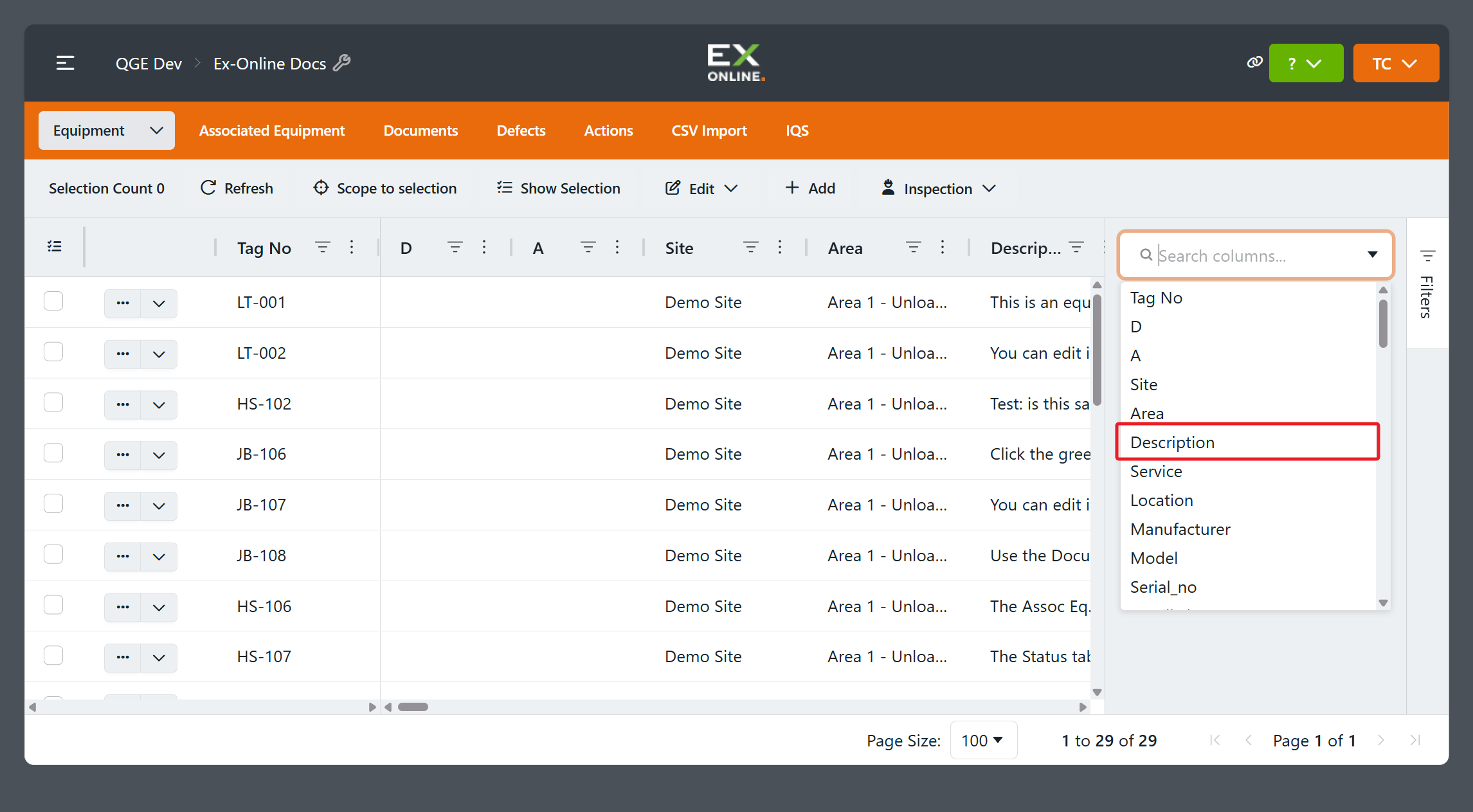Open the Equipment dropdown

(x=107, y=131)
